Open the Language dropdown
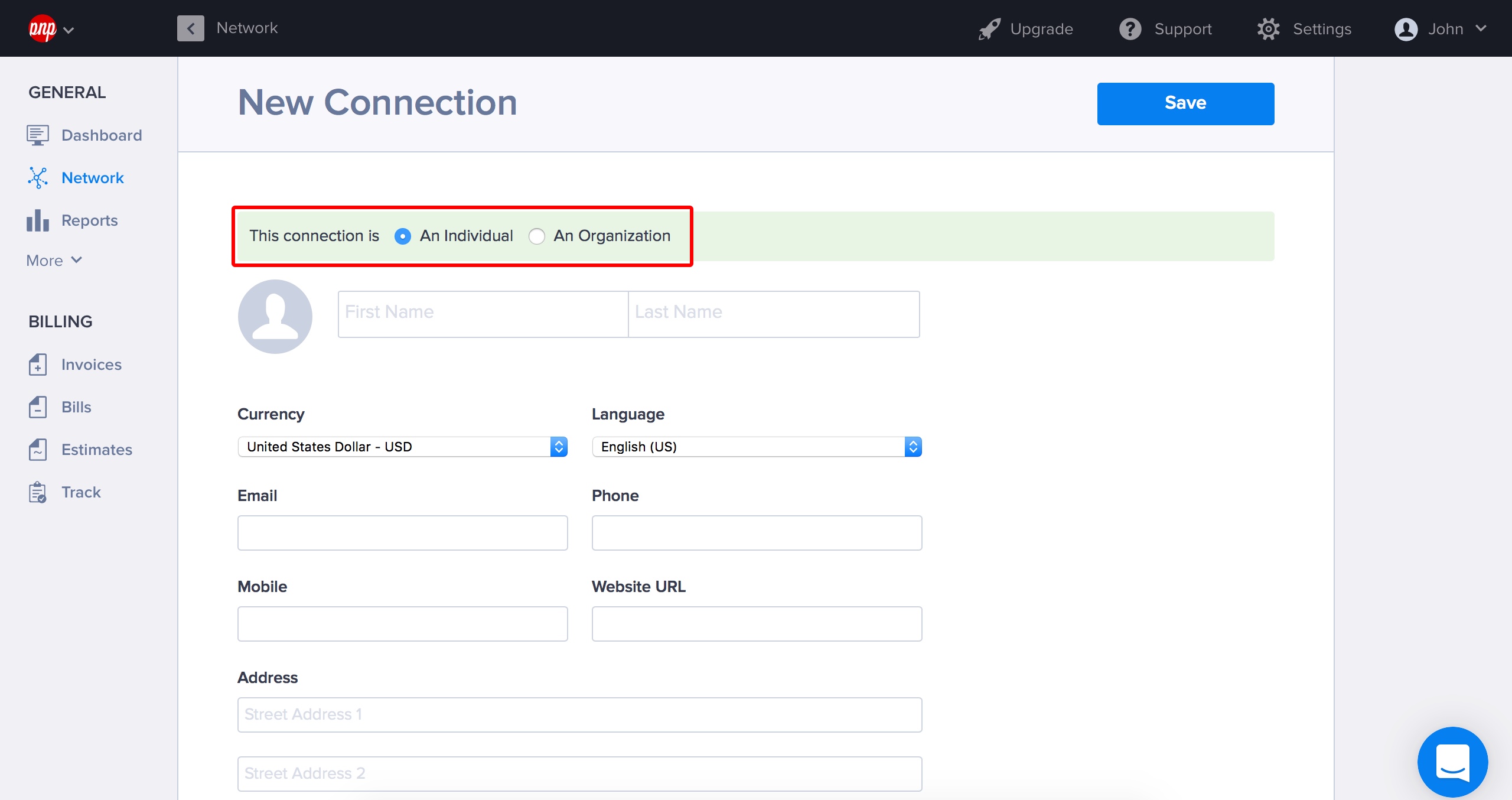Image resolution: width=1512 pixels, height=800 pixels. [757, 447]
